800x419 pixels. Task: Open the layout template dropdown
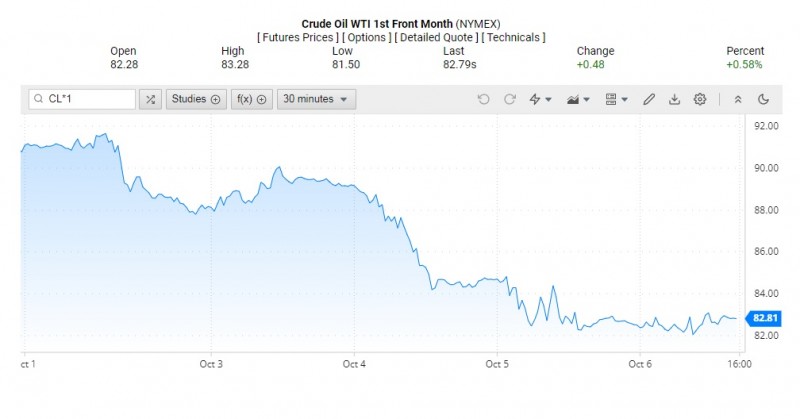[x=617, y=99]
